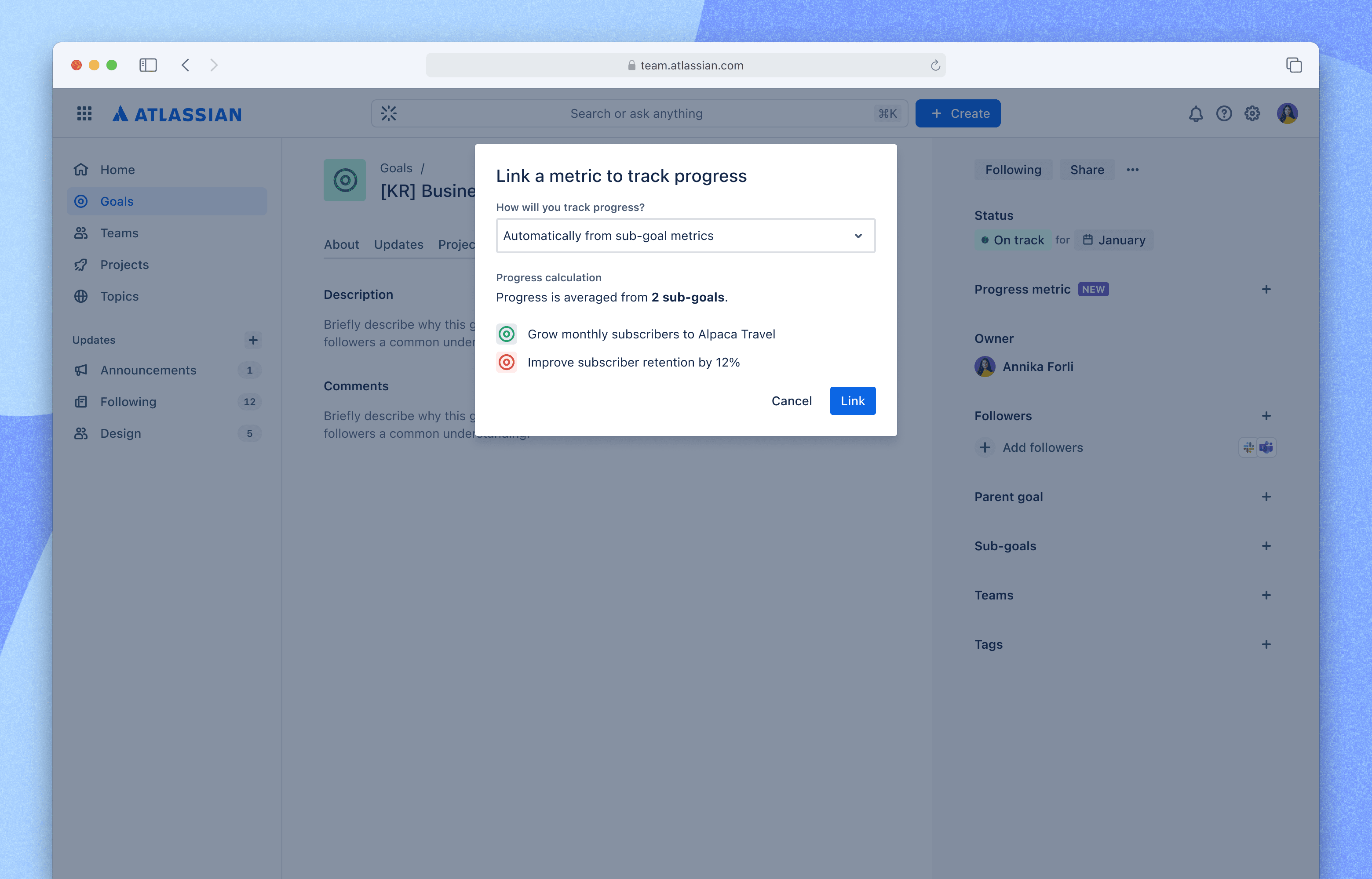Click the Add followers row
The height and width of the screenshot is (879, 1372).
point(1029,448)
